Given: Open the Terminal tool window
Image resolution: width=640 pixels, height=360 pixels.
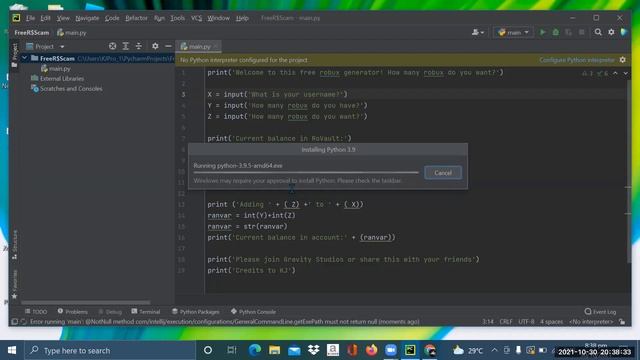Looking at the screenshot, I should pyautogui.click(x=146, y=311).
